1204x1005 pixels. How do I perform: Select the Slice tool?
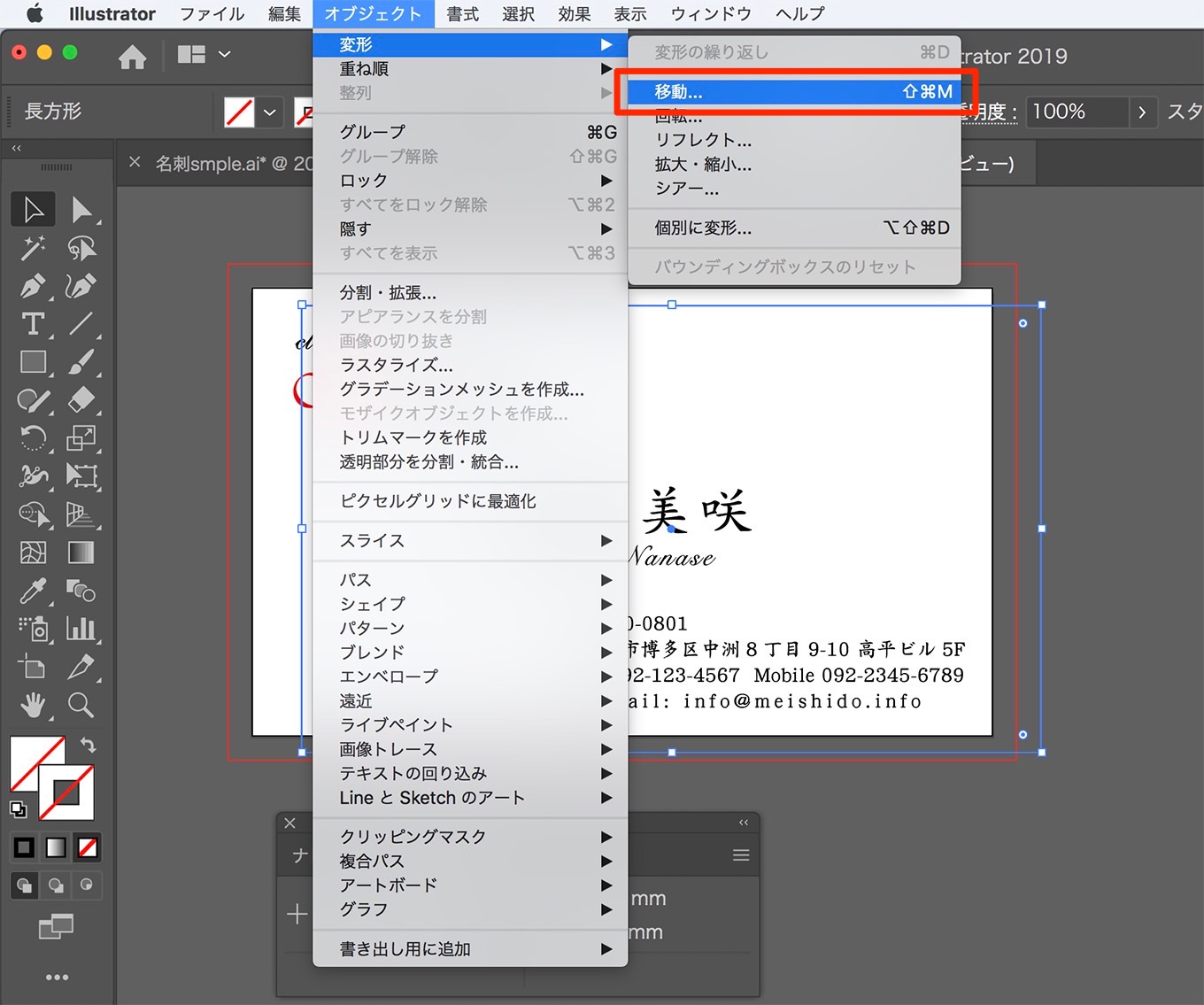(81, 667)
